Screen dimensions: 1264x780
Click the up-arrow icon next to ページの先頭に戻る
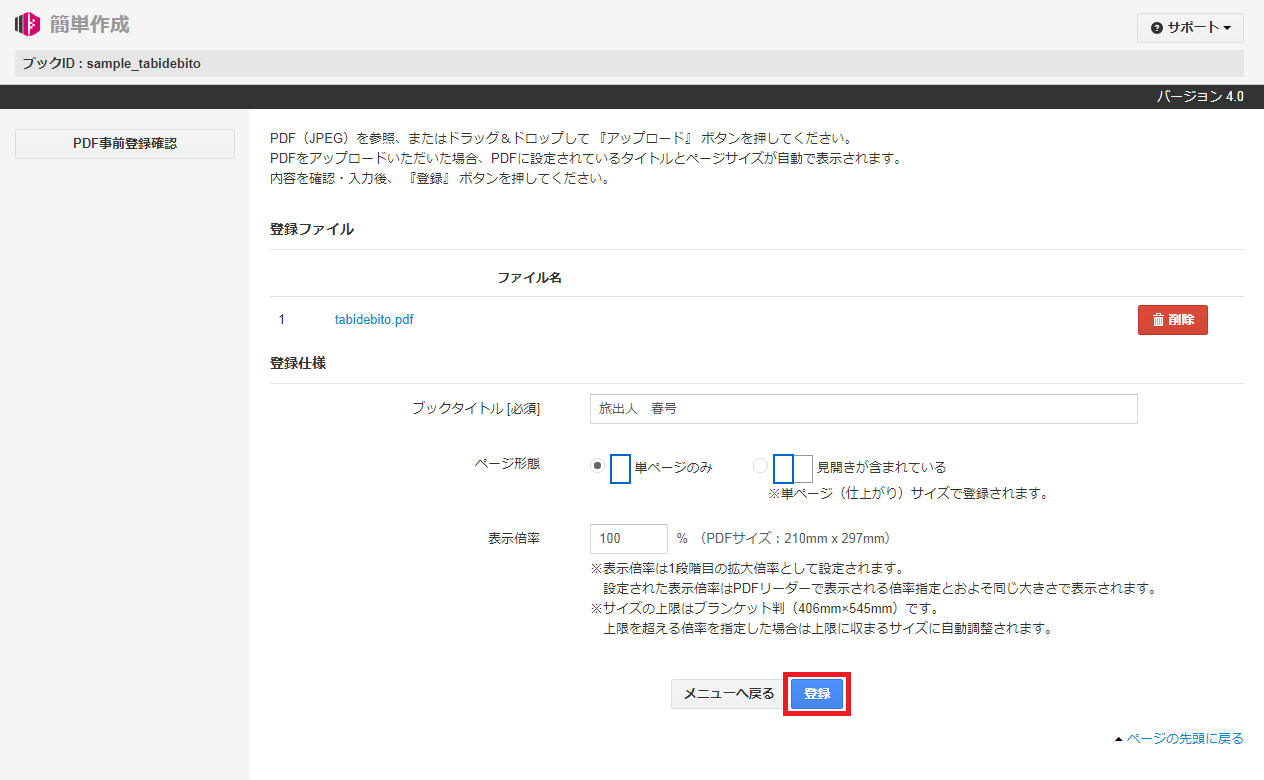1117,737
